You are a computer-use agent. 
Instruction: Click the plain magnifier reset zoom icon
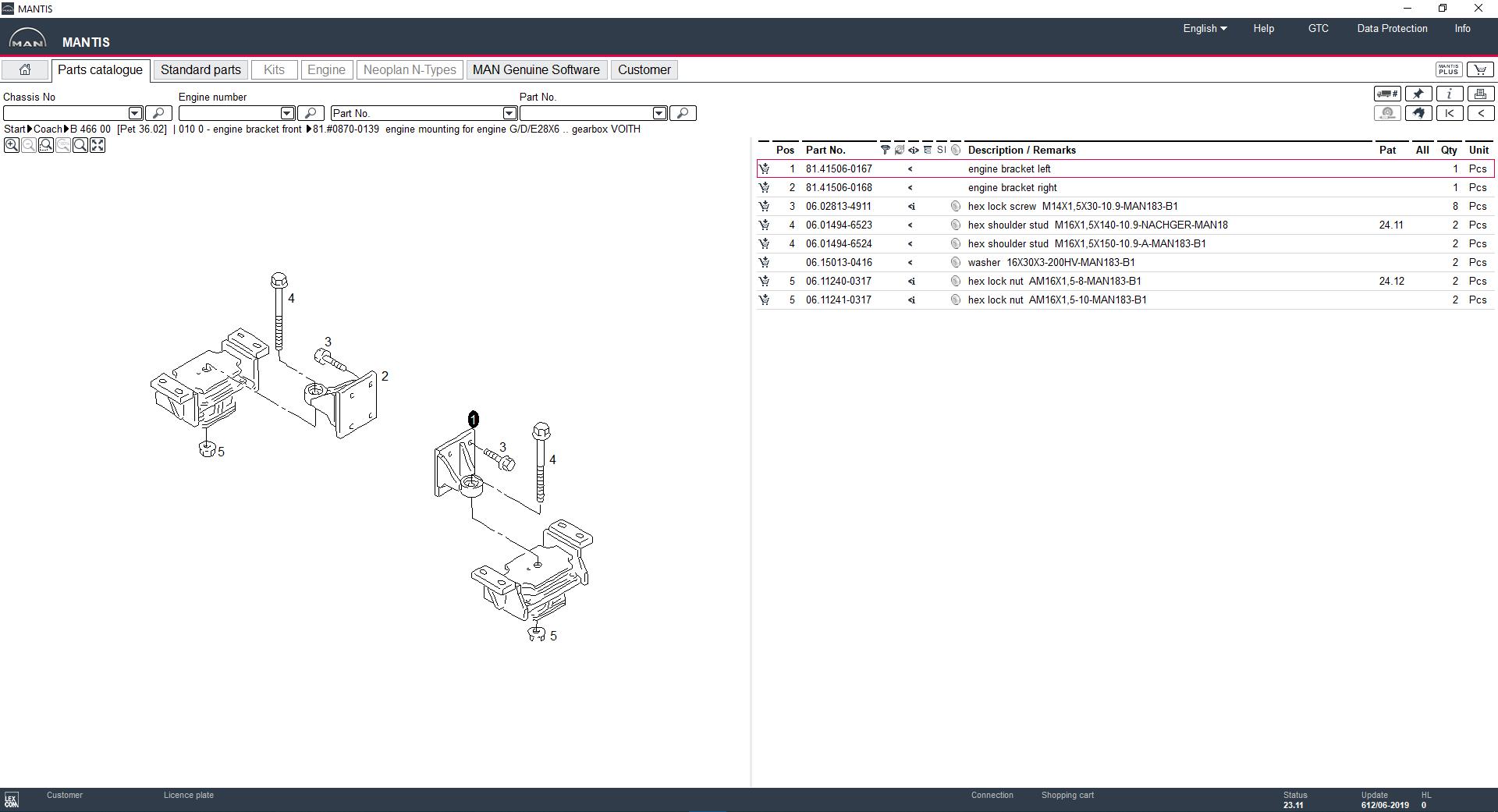(x=80, y=145)
